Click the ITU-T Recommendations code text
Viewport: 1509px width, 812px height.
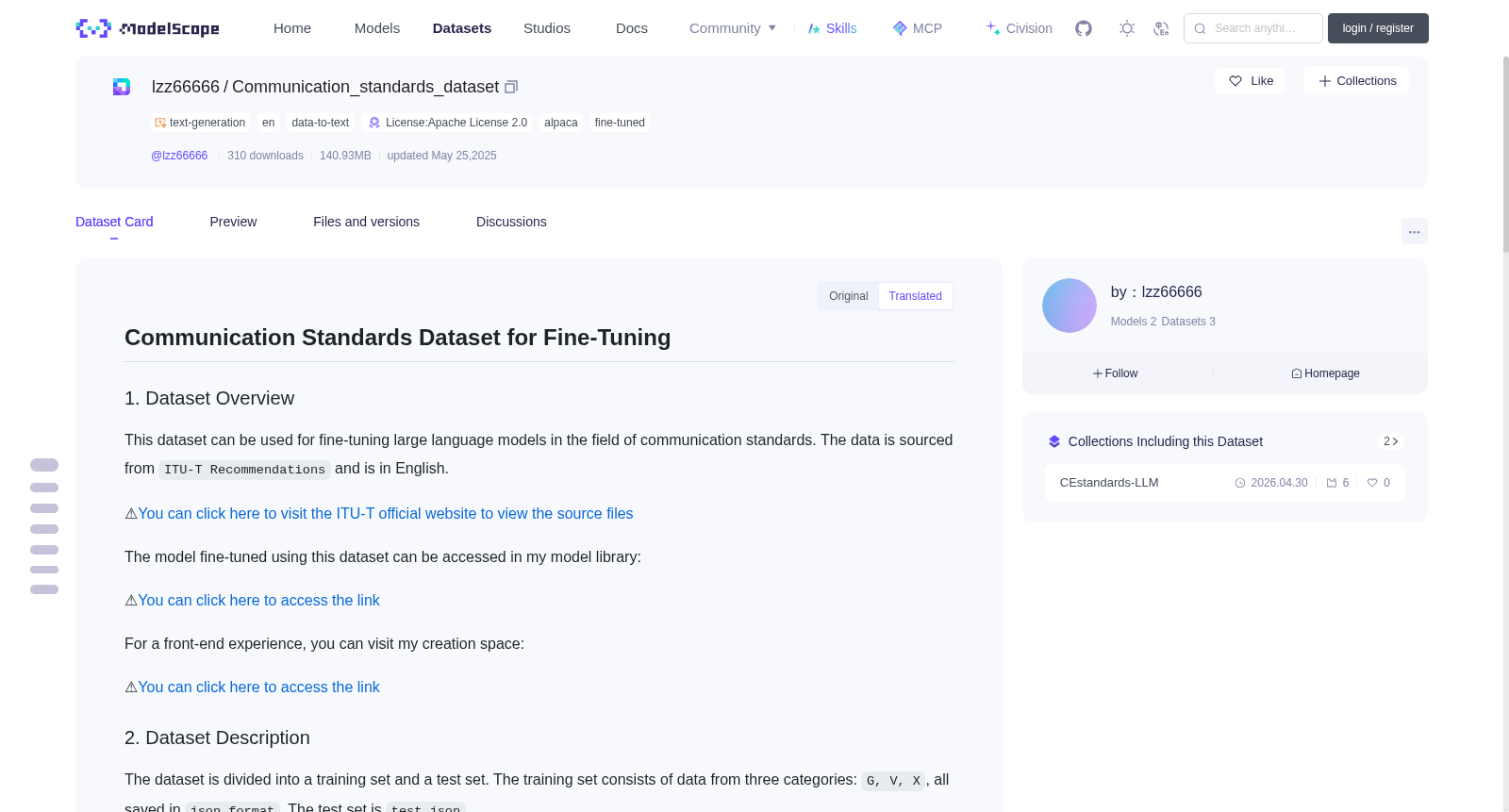pyautogui.click(x=244, y=470)
